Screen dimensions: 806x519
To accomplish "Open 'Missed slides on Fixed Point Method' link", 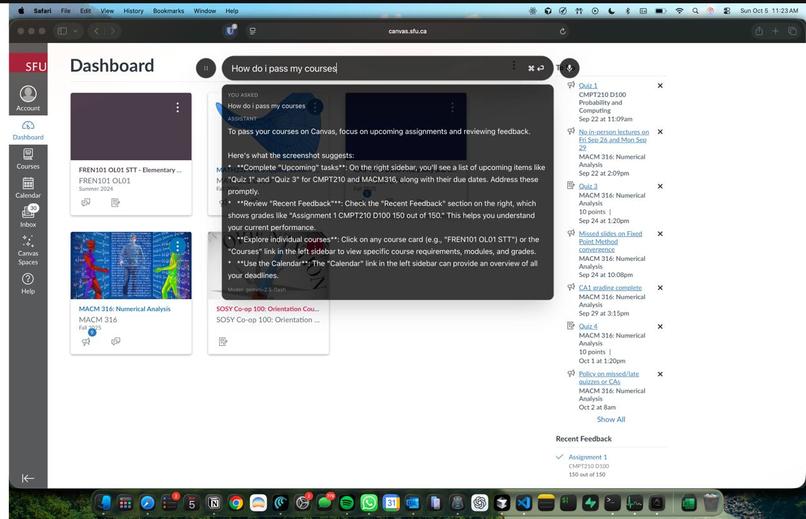I will point(610,241).
